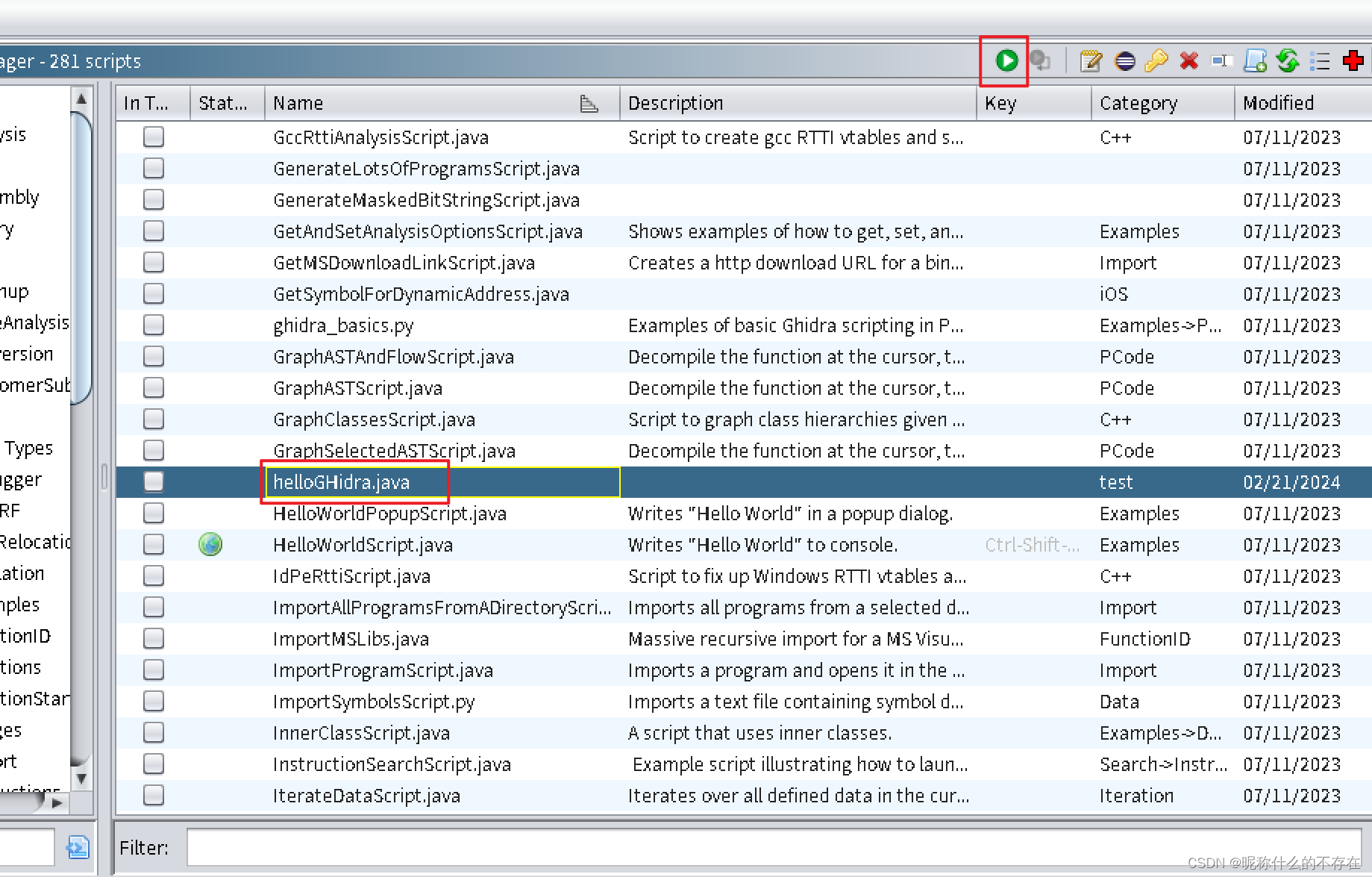The width and height of the screenshot is (1372, 877).
Task: Enable In Tool checkbox for HelloWorldScript.java
Action: [153, 544]
